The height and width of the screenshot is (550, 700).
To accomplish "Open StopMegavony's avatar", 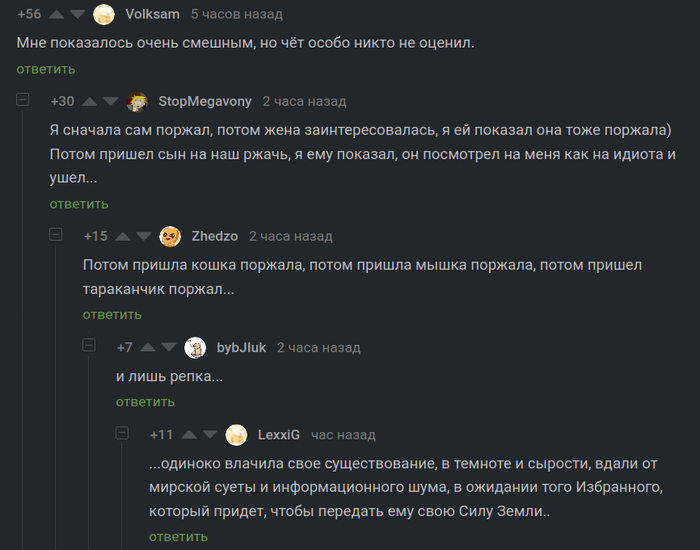I will [137, 101].
